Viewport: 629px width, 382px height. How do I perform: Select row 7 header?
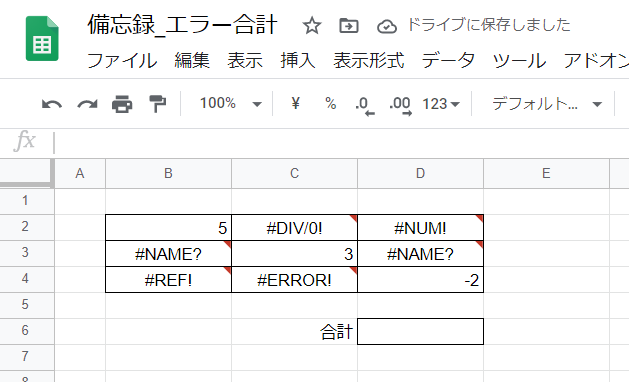pos(26,357)
